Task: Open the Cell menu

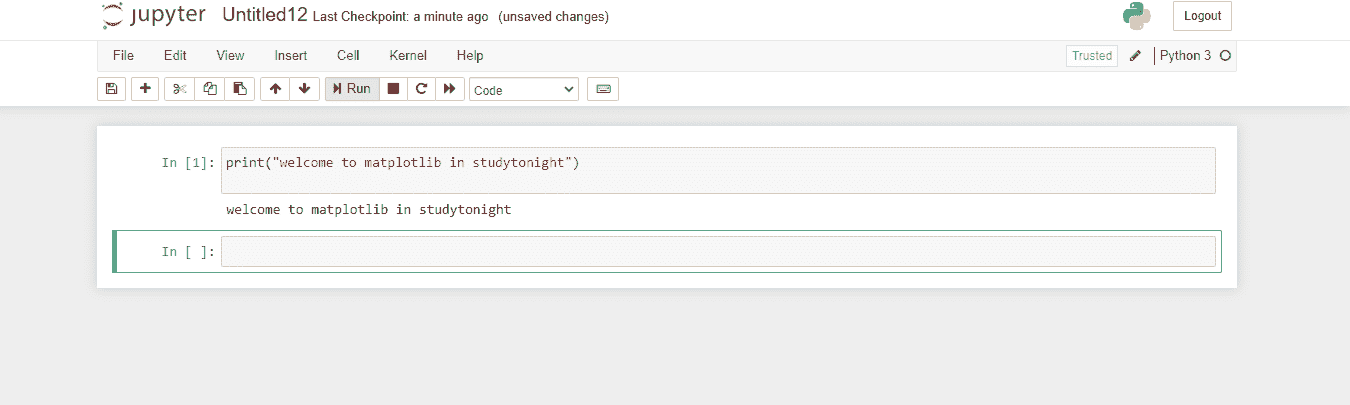Action: tap(348, 56)
